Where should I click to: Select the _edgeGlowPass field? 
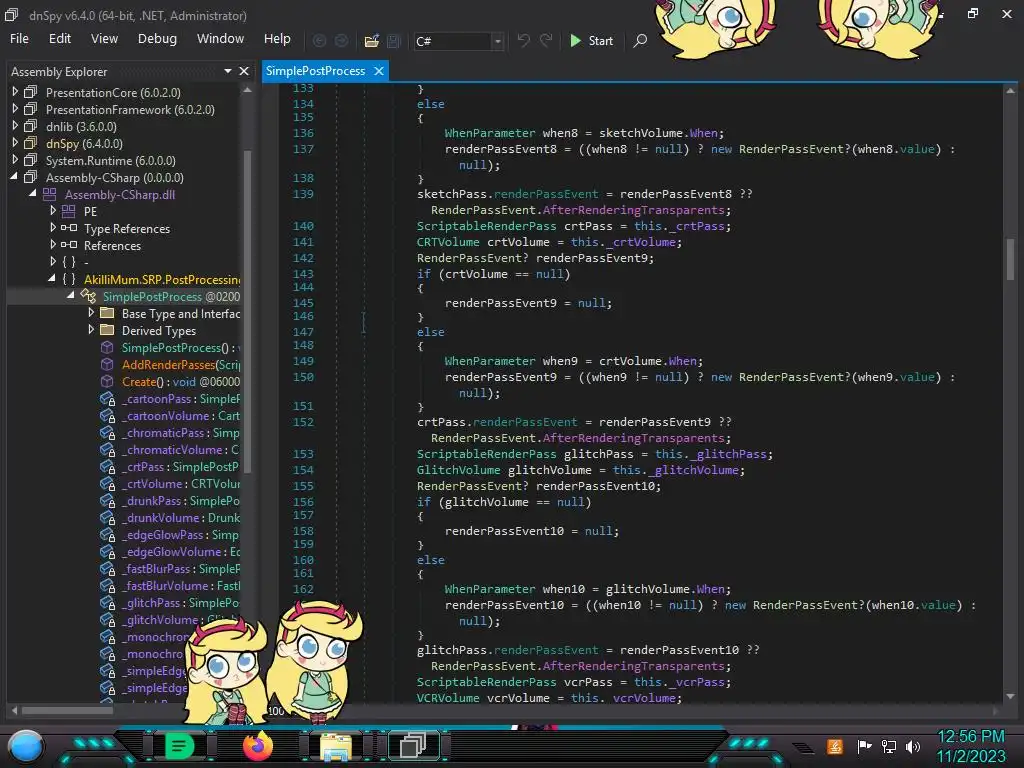coord(180,534)
